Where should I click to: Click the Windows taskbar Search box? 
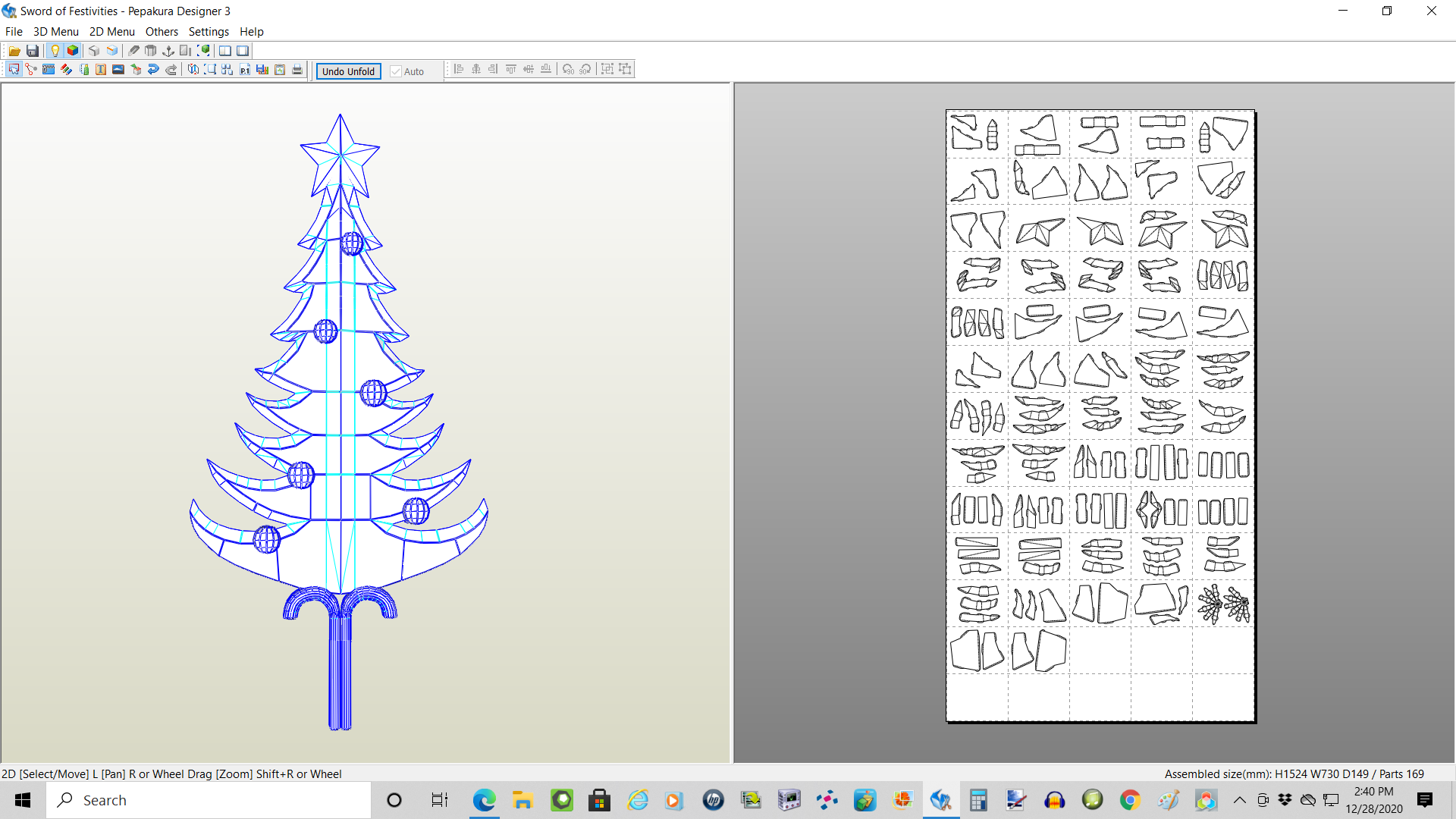209,800
